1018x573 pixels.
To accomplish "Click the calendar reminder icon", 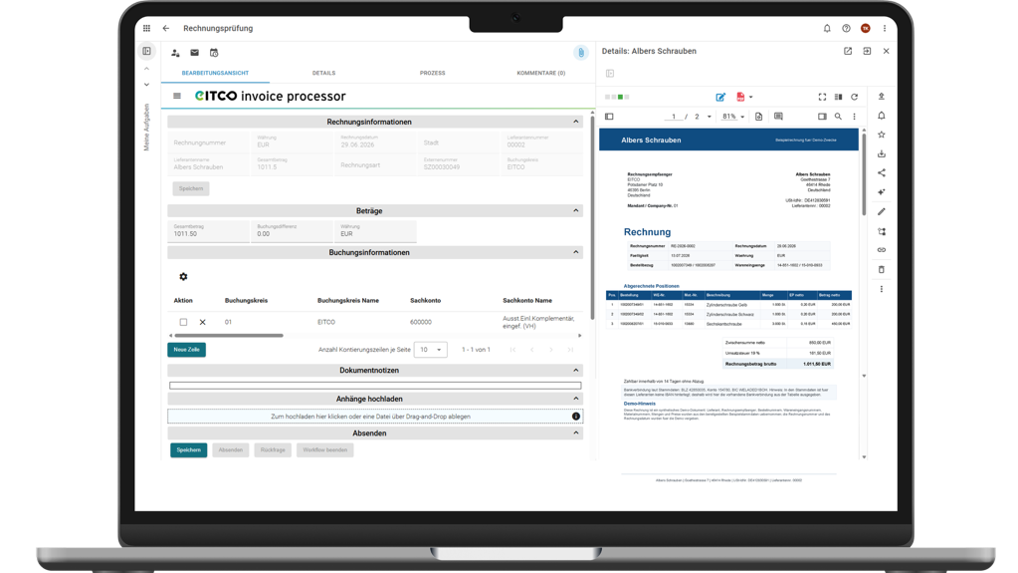I will 214,53.
